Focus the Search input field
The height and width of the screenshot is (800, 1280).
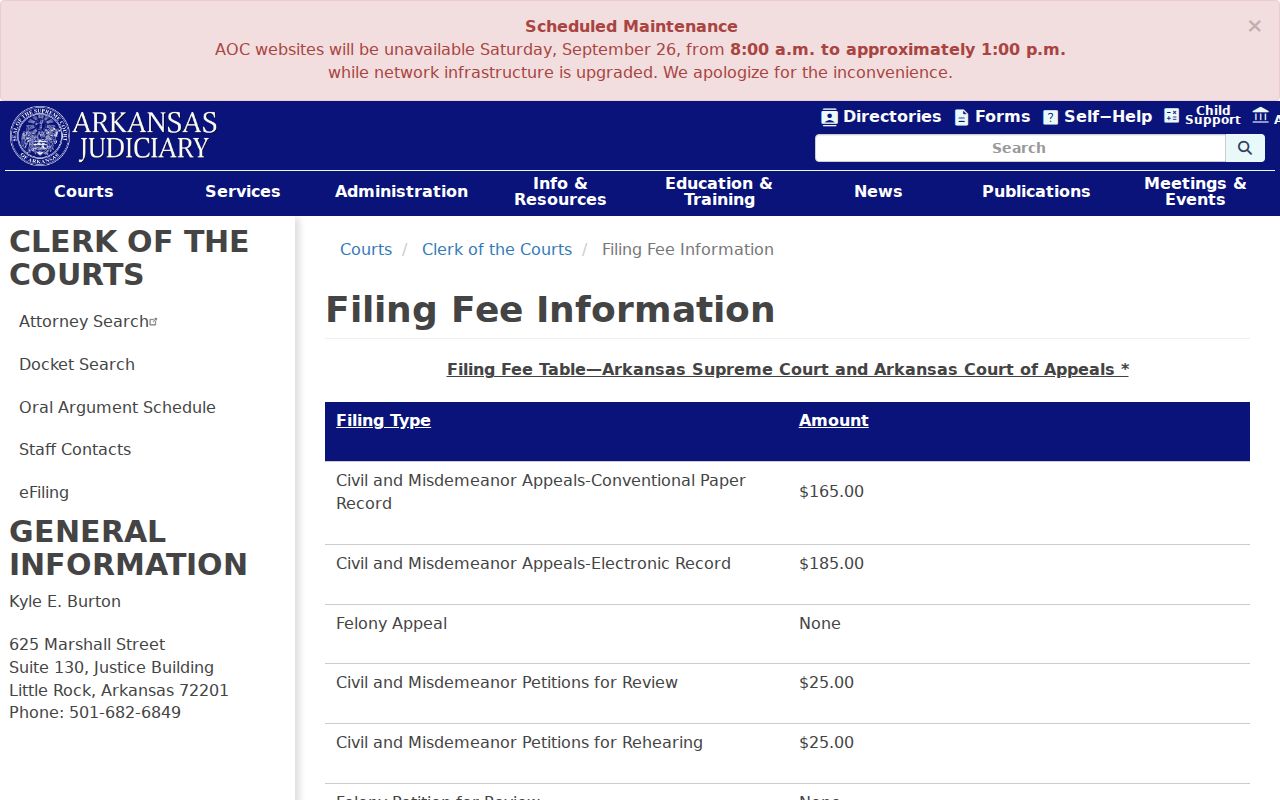click(x=1020, y=148)
